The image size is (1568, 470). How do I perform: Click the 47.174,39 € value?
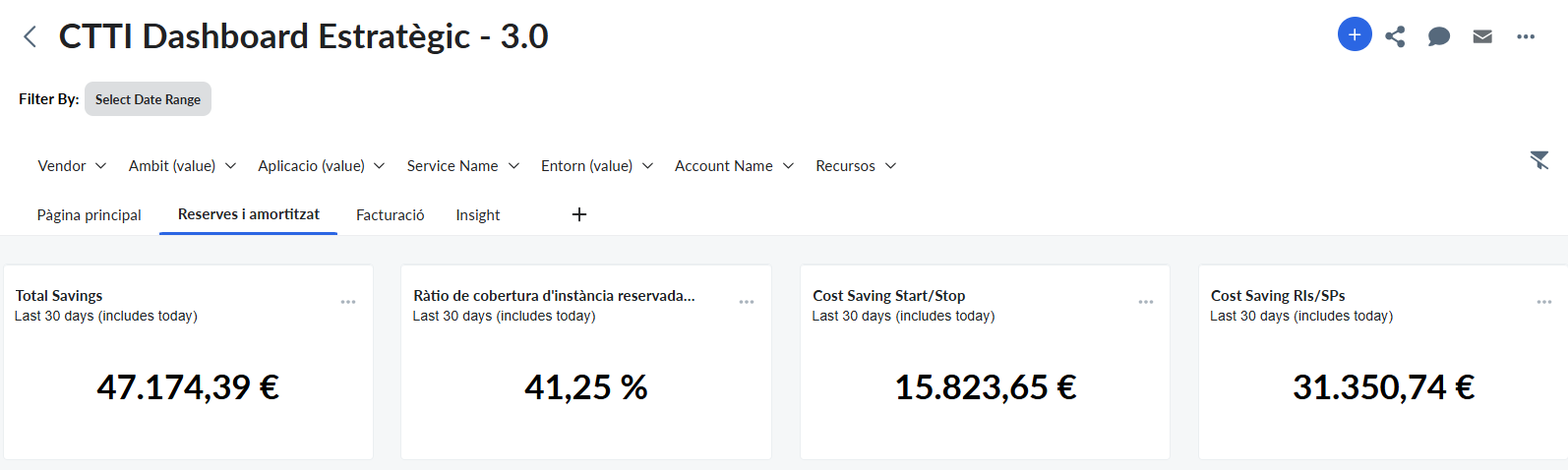(x=188, y=387)
